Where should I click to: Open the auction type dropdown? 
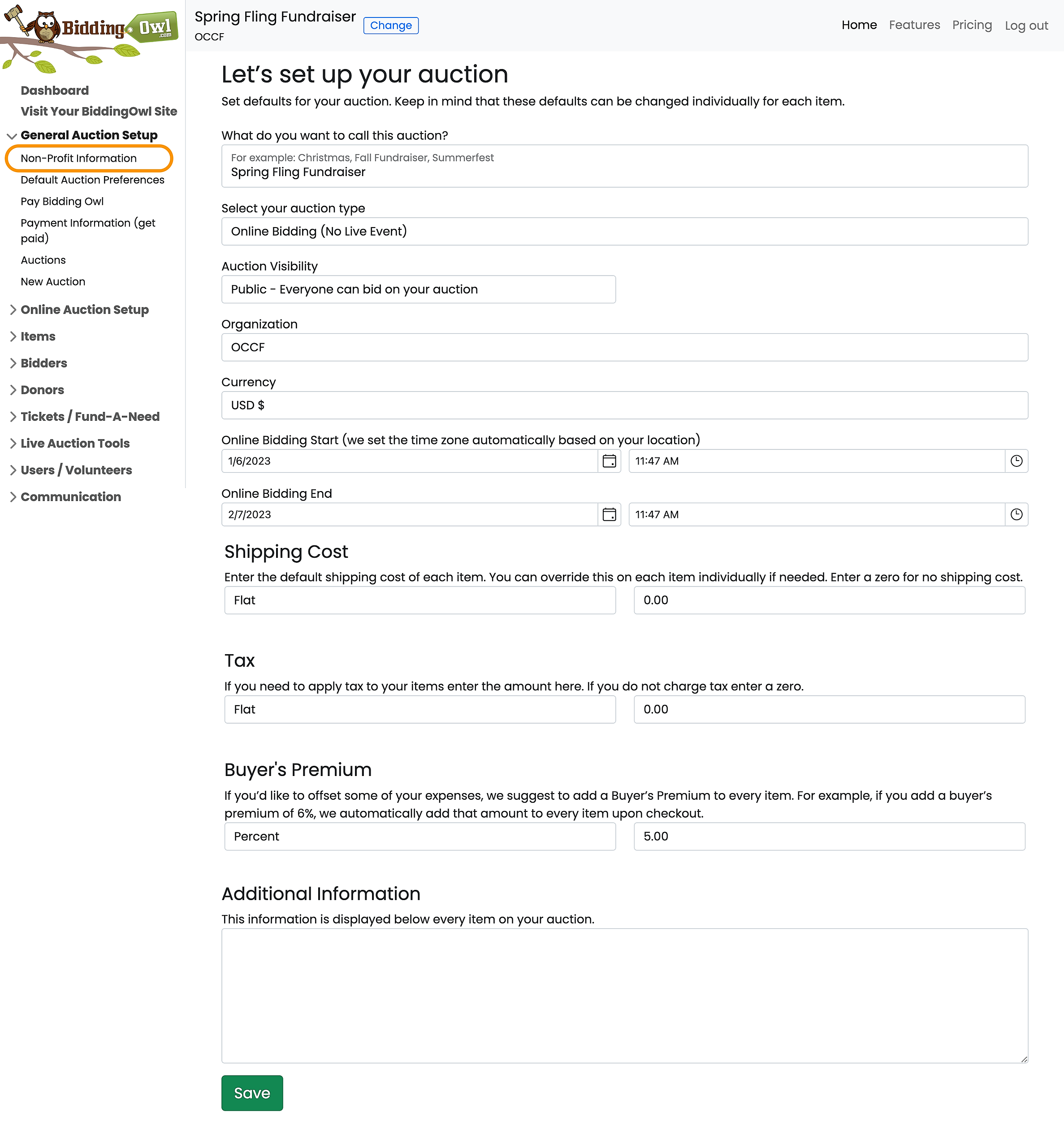click(624, 231)
